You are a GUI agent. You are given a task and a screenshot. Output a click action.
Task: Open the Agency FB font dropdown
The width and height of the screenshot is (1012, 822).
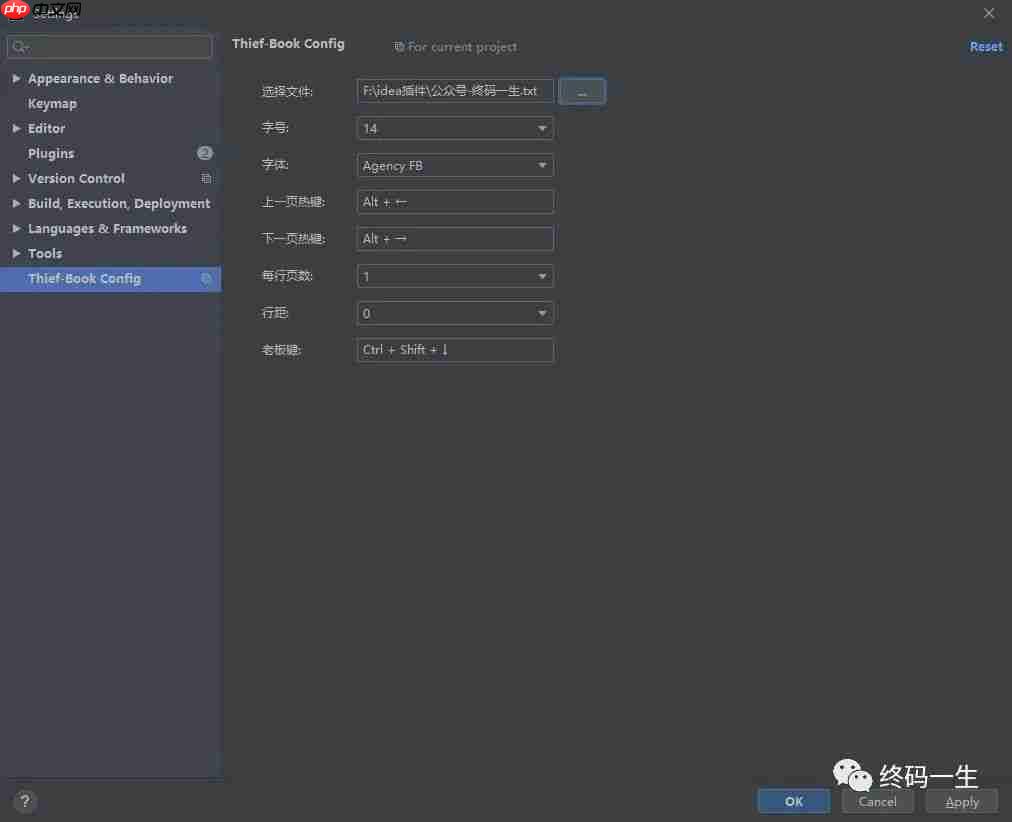(455, 166)
